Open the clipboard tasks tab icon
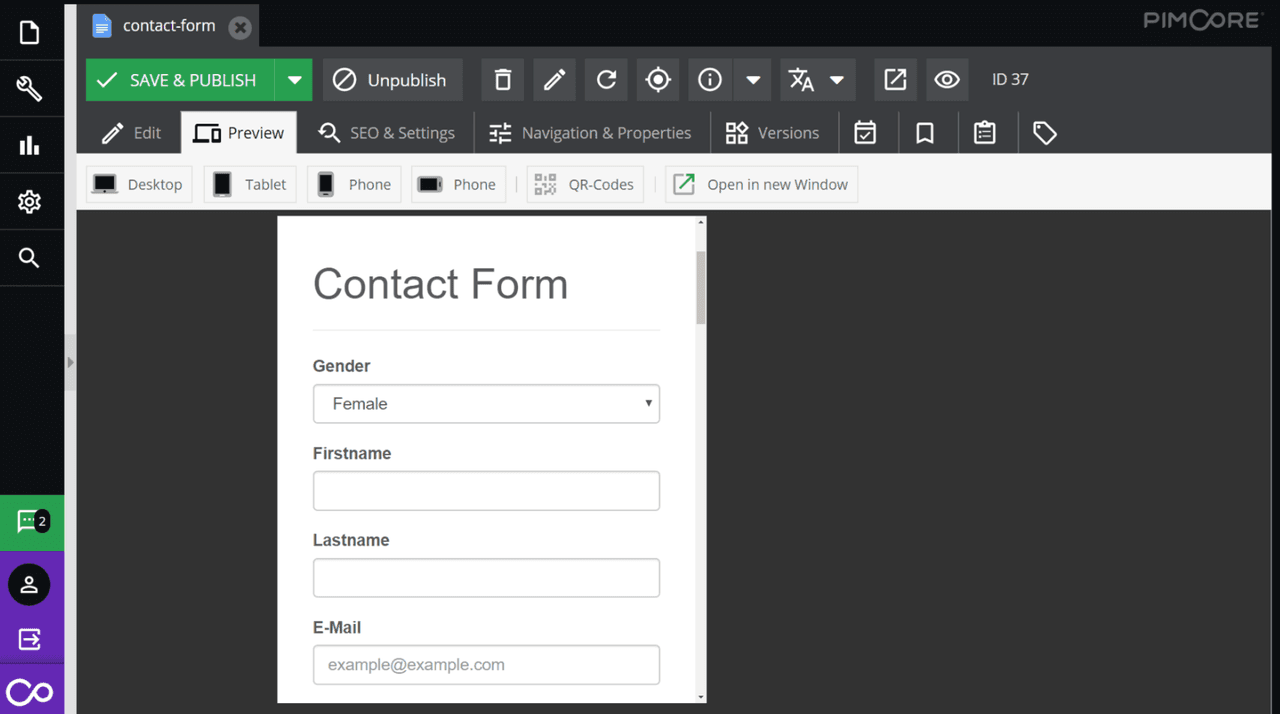Viewport: 1280px width, 714px height. 985,133
